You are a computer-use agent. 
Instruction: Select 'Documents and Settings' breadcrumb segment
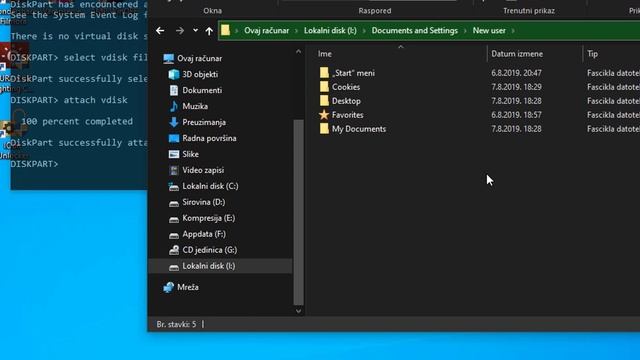click(x=414, y=31)
